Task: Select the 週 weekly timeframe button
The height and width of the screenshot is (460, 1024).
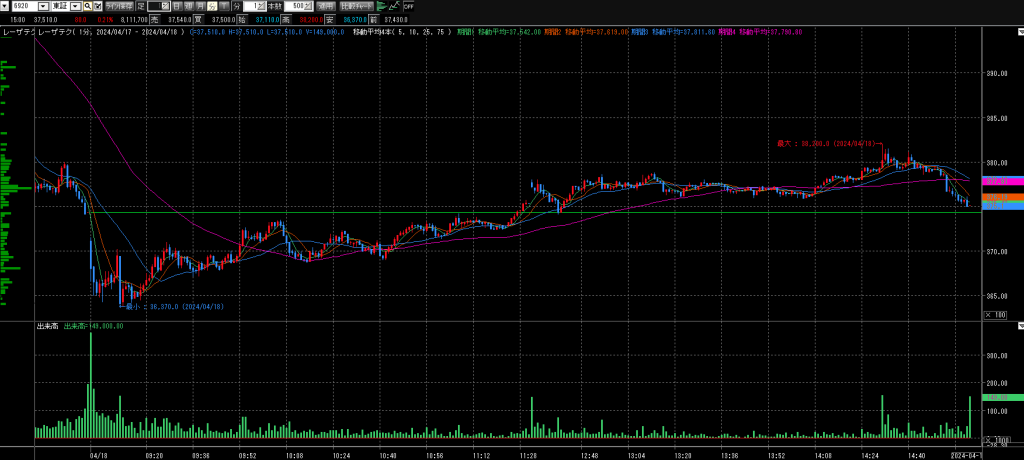Action: click(188, 6)
